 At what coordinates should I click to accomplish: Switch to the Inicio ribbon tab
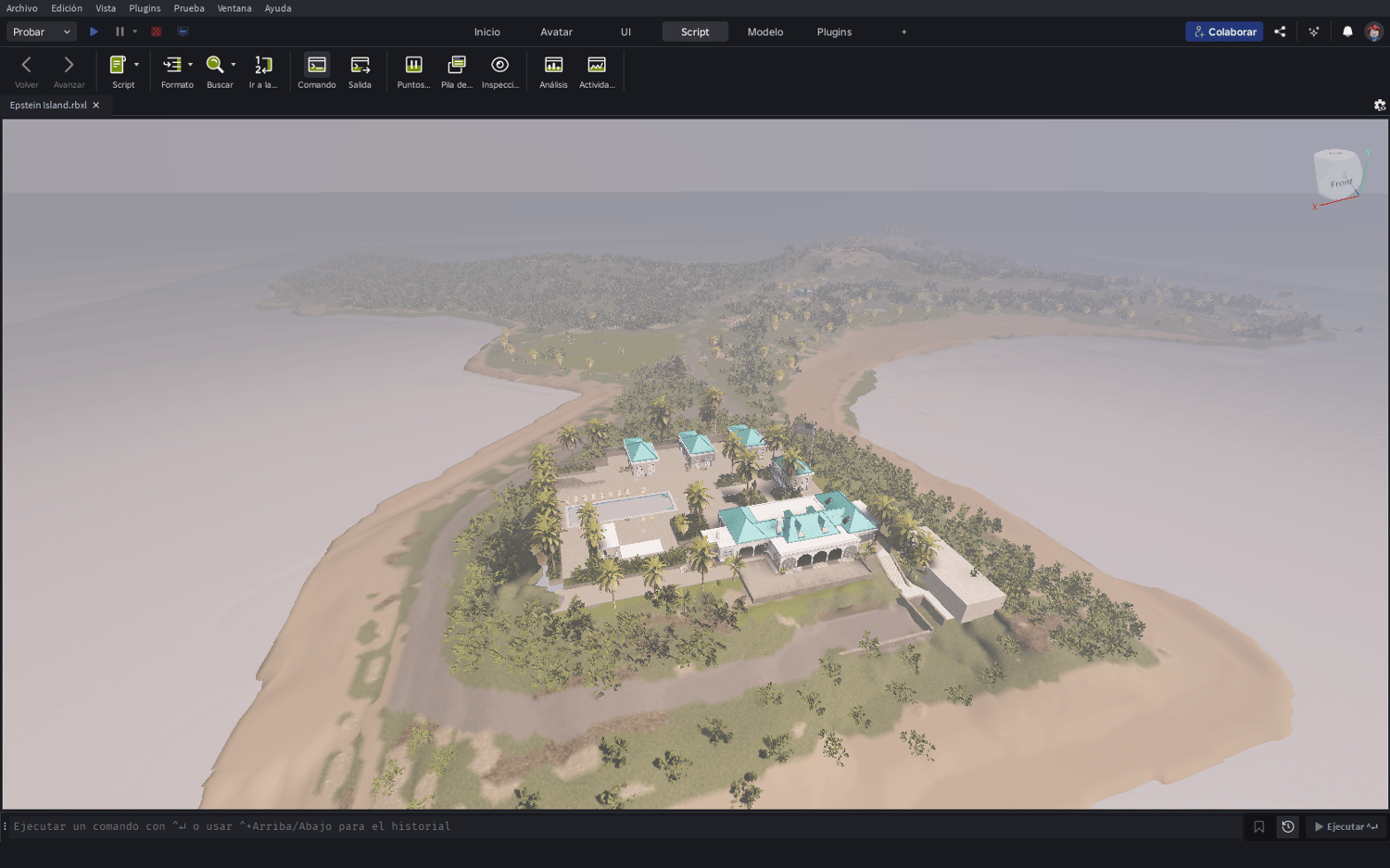487,31
